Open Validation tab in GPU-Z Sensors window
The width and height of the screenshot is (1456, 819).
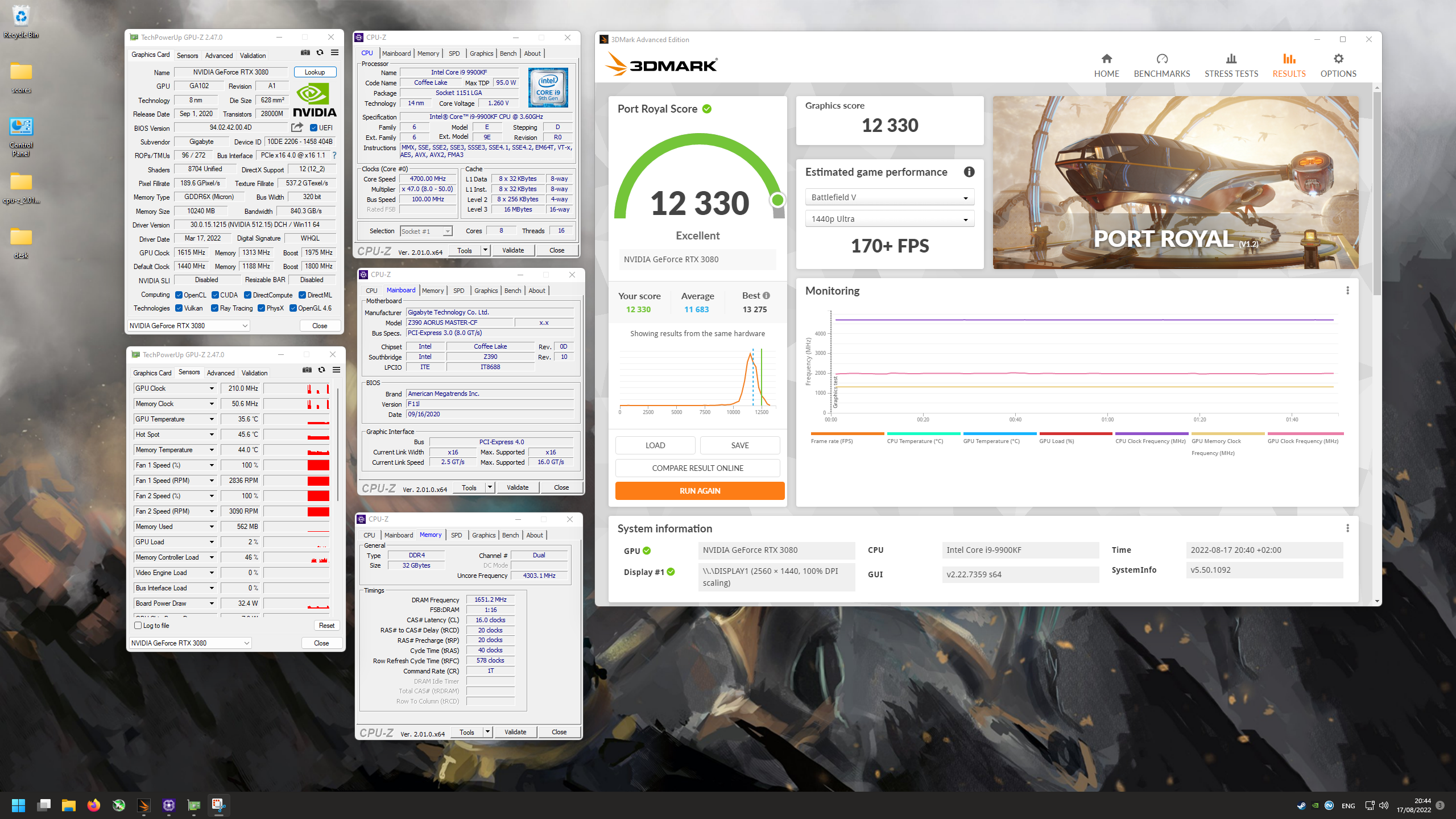pos(254,373)
